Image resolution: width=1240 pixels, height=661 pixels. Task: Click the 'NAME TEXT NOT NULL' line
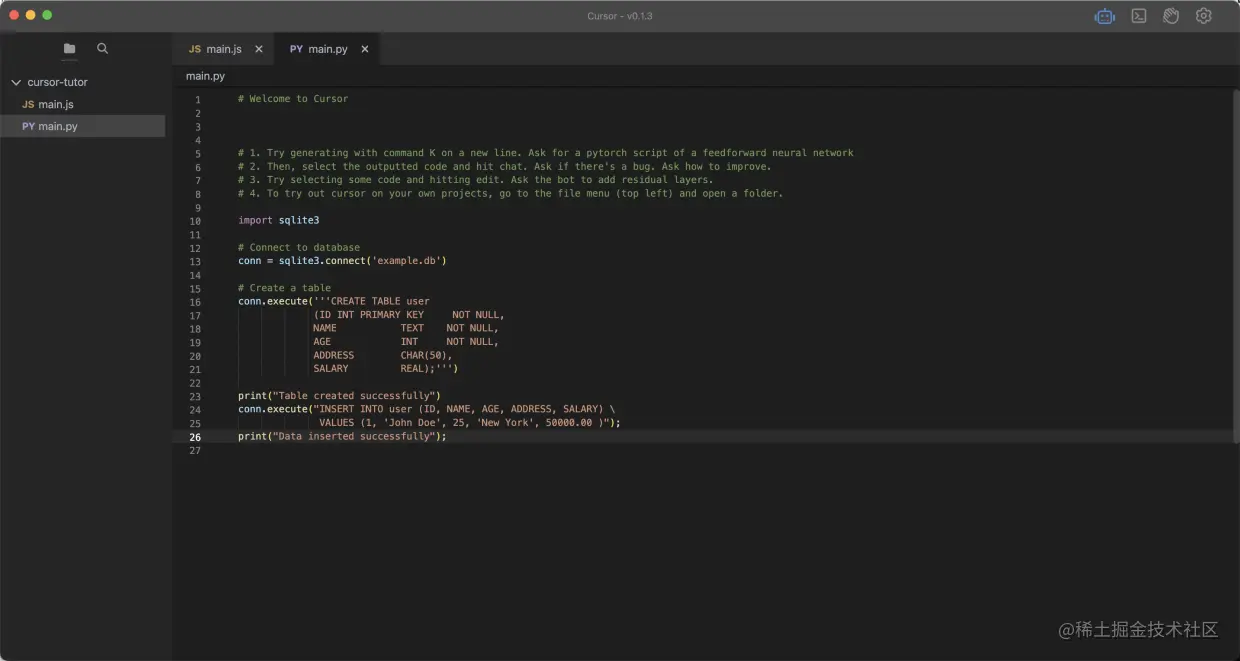[x=406, y=328]
